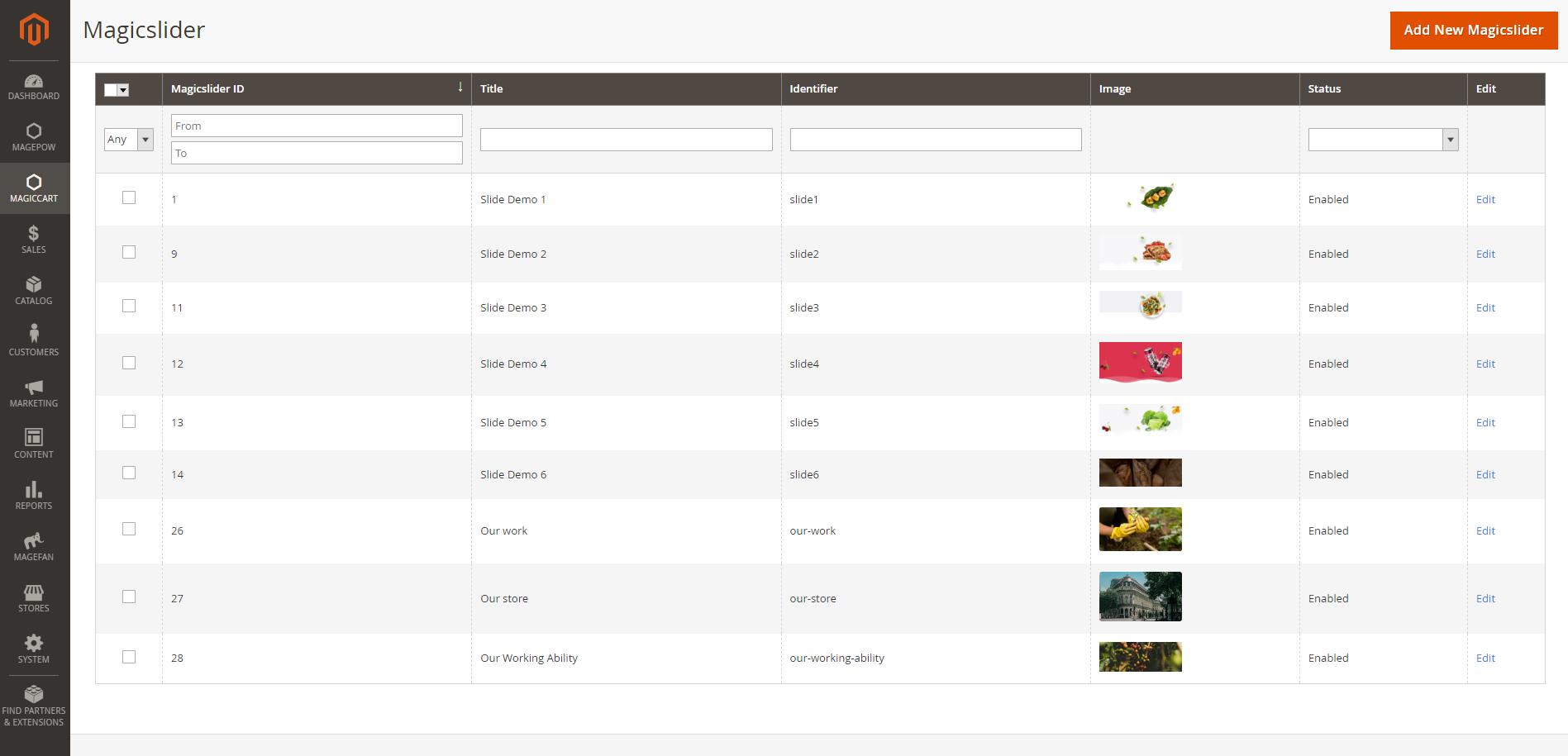Tick the checkbox for Slide Demo 1
This screenshot has width=1568, height=756.
tap(129, 197)
